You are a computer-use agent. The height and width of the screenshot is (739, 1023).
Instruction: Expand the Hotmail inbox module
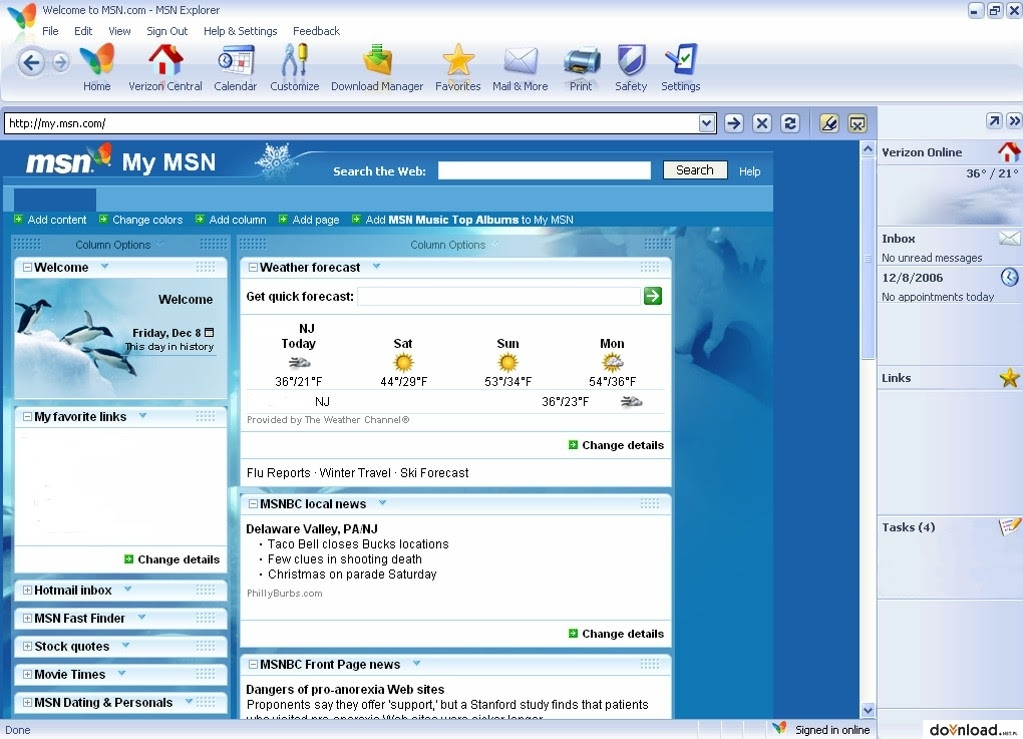tap(27, 590)
